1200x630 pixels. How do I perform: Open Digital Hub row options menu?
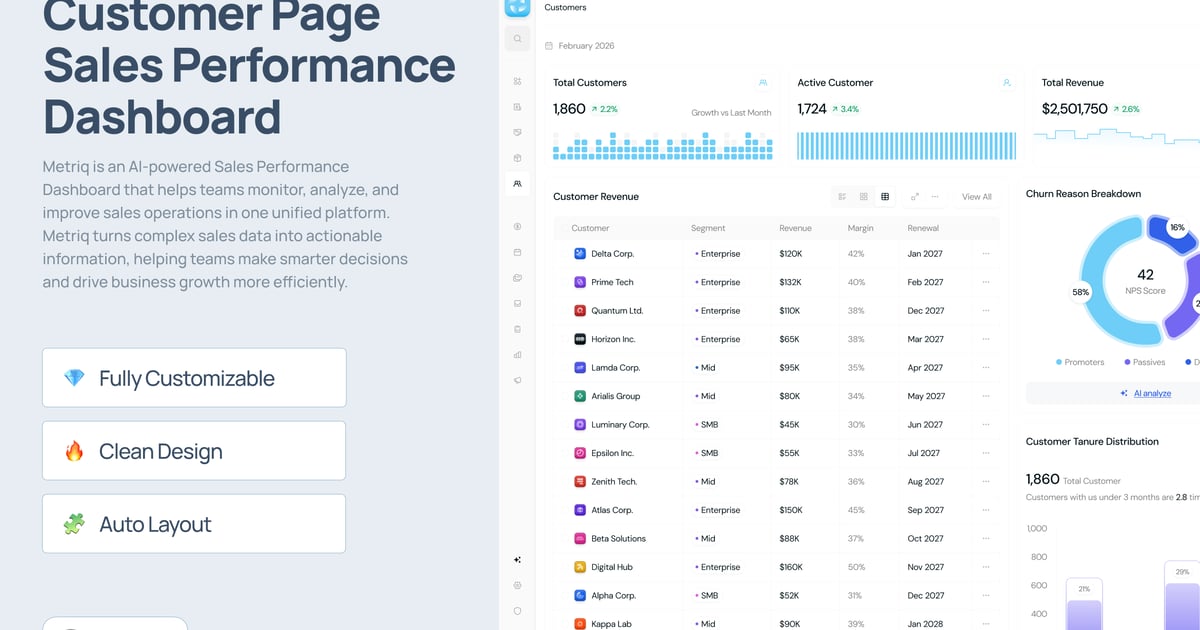coord(986,567)
